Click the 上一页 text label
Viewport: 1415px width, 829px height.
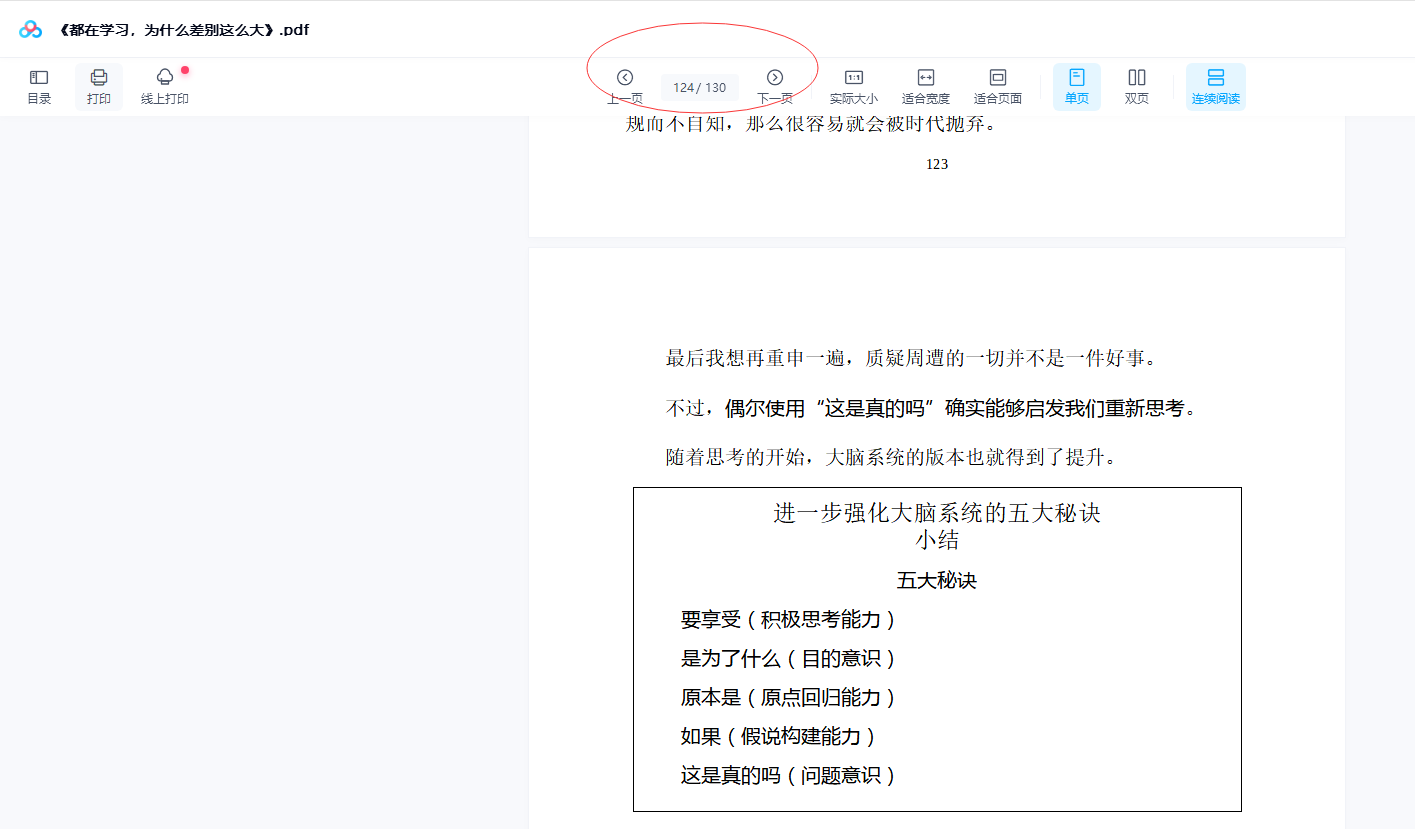tap(625, 100)
